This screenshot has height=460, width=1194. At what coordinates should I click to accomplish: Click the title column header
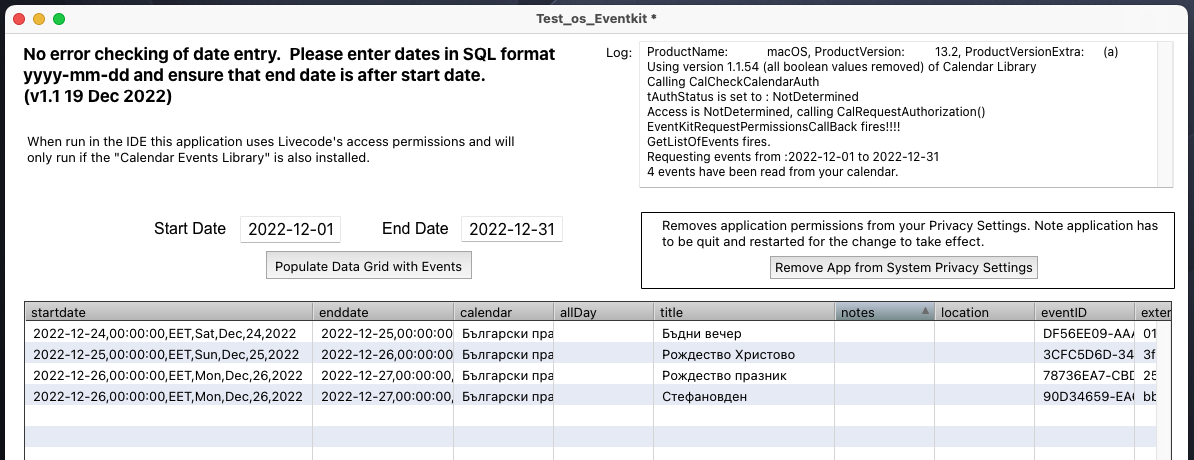(x=744, y=312)
